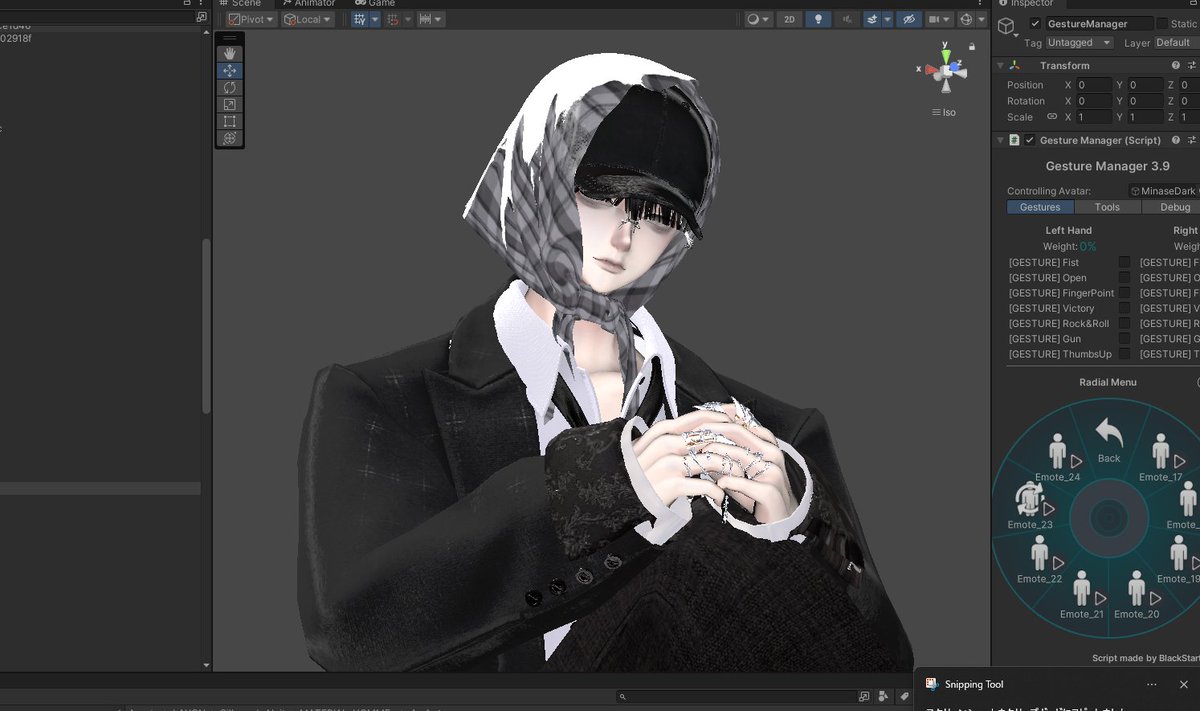Play Emote_21 in the radial menu
1200x711 pixels.
pyautogui.click(x=1082, y=594)
